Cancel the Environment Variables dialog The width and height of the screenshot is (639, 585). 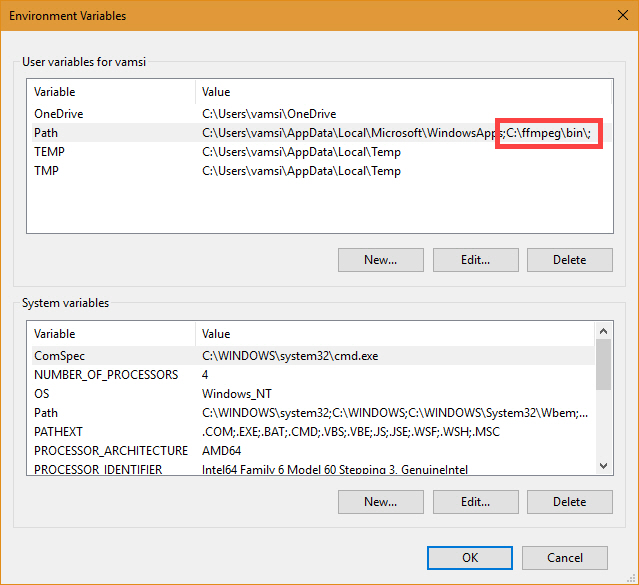coord(565,558)
